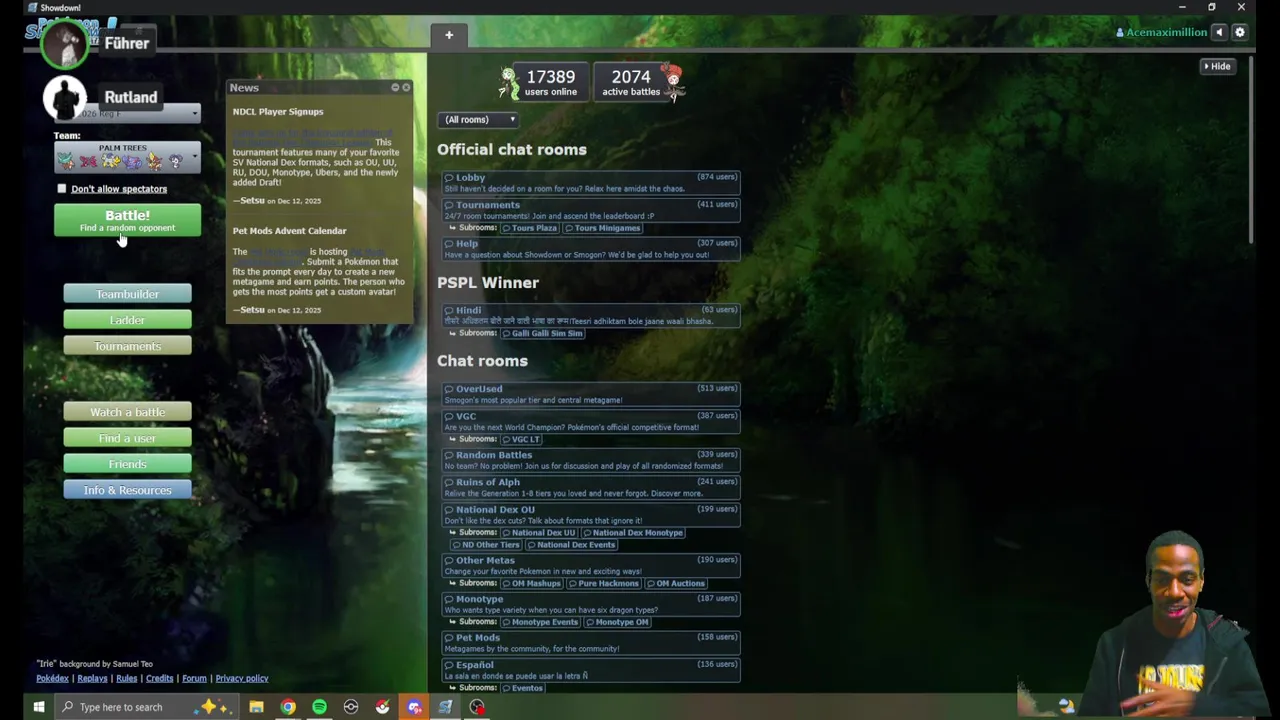Open the Monotype OM subroom

click(x=617, y=622)
